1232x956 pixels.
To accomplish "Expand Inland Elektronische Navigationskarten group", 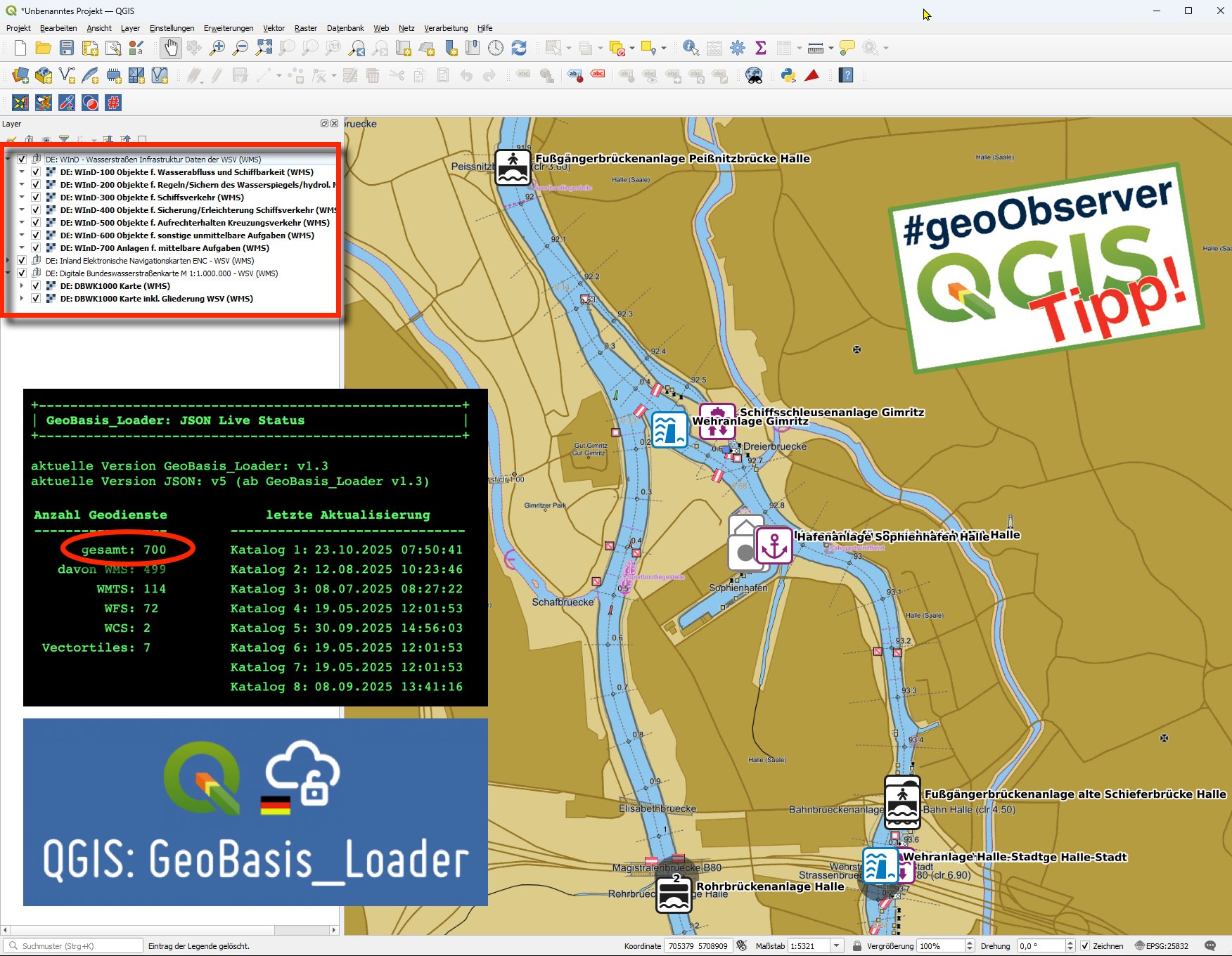I will pyautogui.click(x=8, y=261).
